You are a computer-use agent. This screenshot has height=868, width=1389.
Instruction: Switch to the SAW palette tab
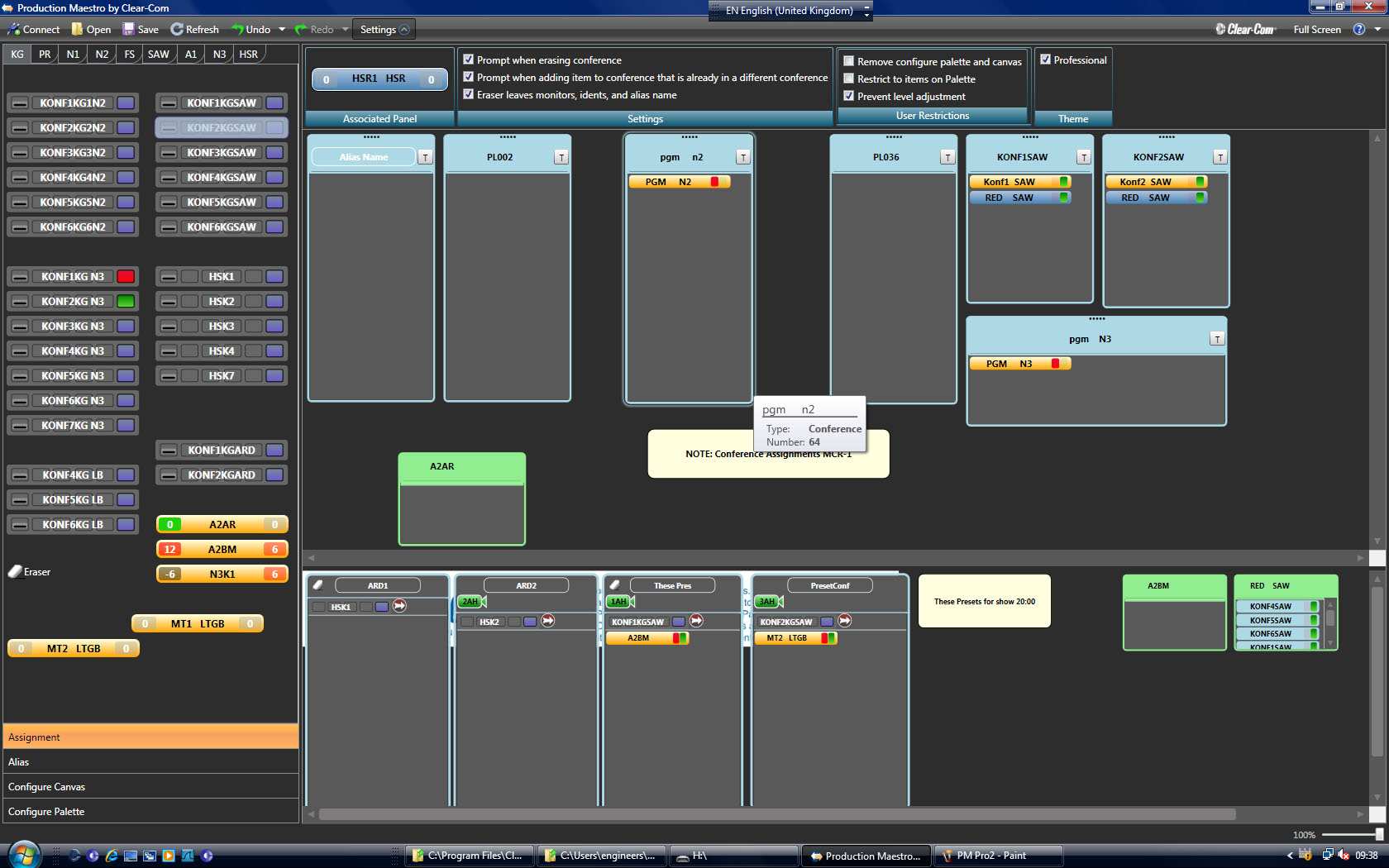(158, 55)
